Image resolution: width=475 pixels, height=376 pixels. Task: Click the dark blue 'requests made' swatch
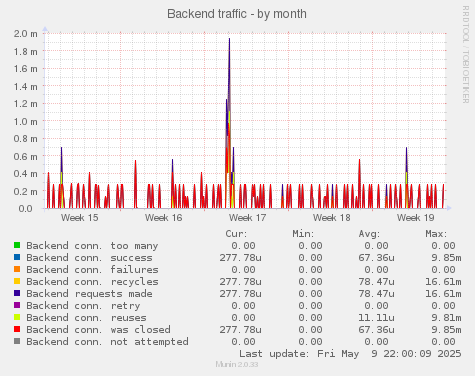(x=17, y=293)
